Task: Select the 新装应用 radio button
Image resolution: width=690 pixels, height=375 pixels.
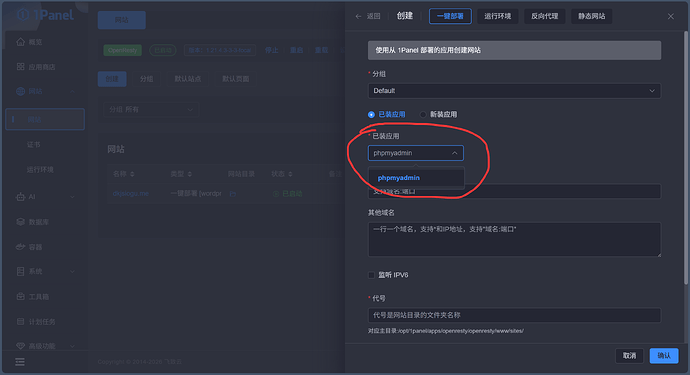Action: tap(423, 114)
